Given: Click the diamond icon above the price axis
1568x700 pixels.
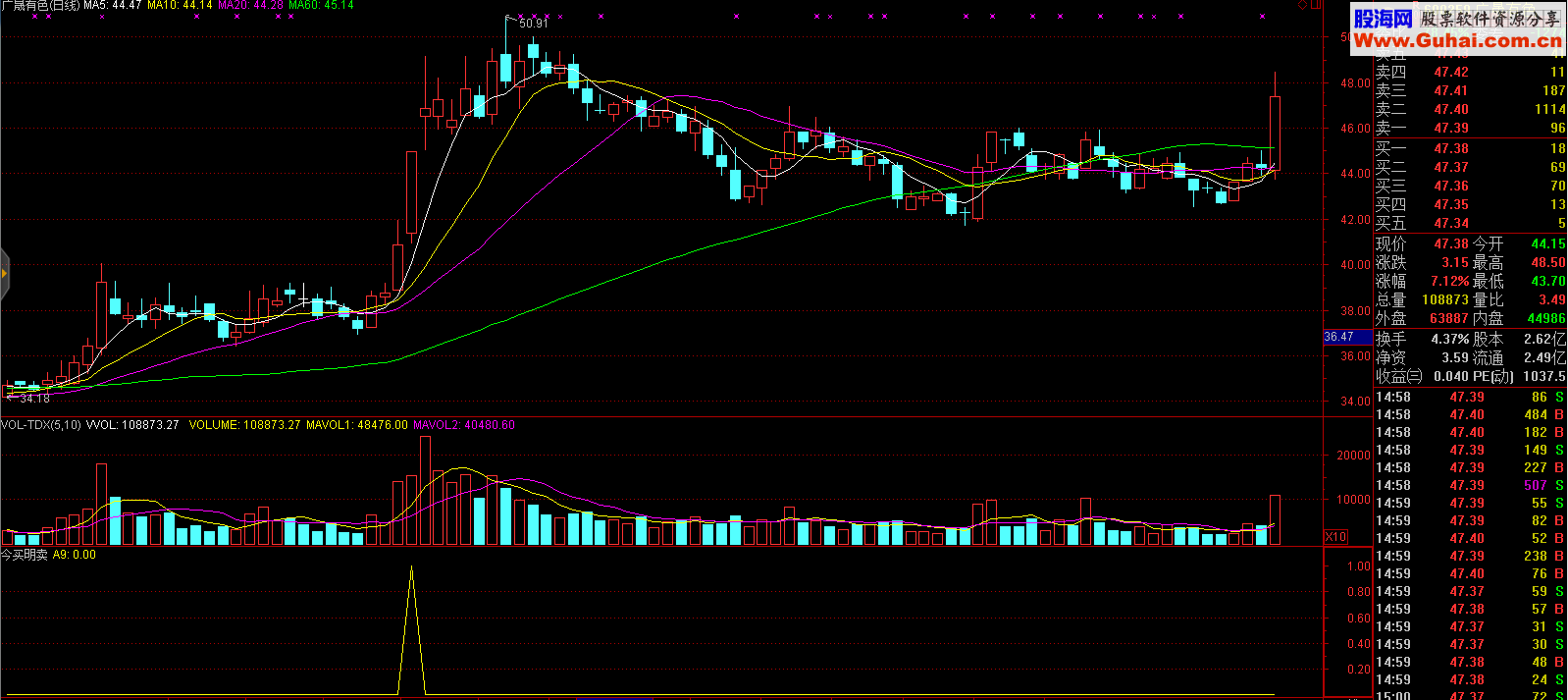Looking at the screenshot, I should click(x=1302, y=5).
